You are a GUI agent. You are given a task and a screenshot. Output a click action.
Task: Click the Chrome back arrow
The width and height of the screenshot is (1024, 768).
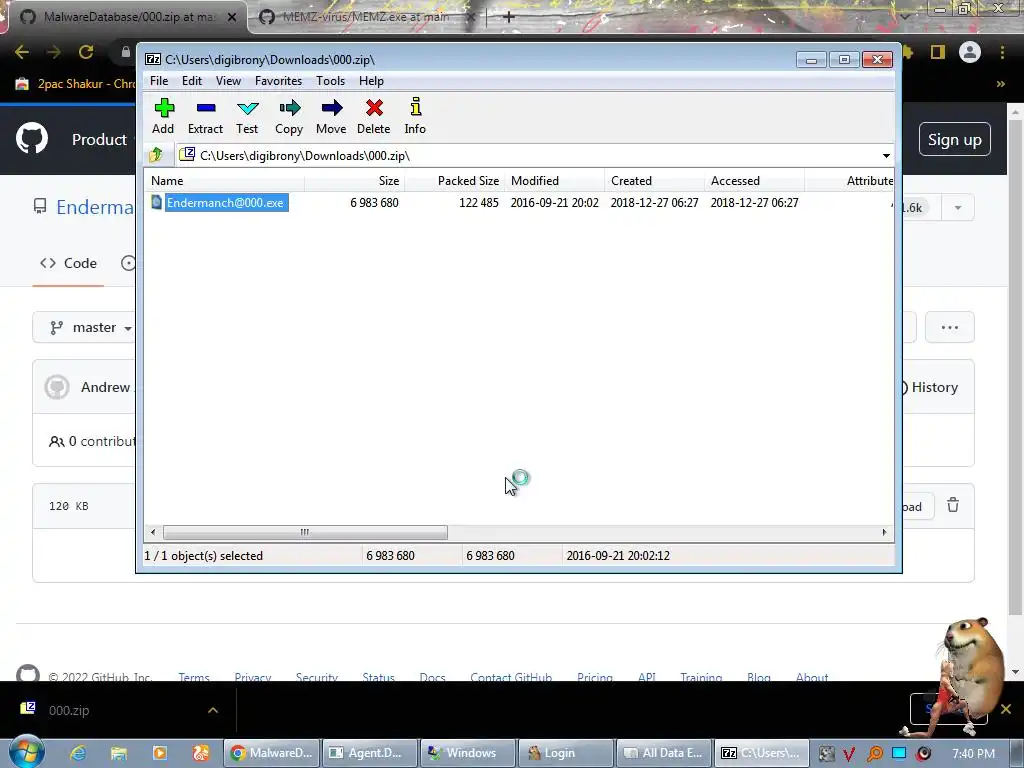click(22, 52)
